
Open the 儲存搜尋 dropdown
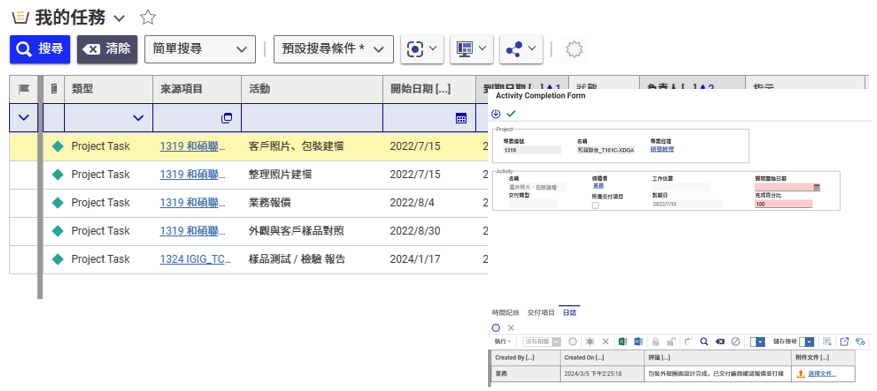coord(807,341)
